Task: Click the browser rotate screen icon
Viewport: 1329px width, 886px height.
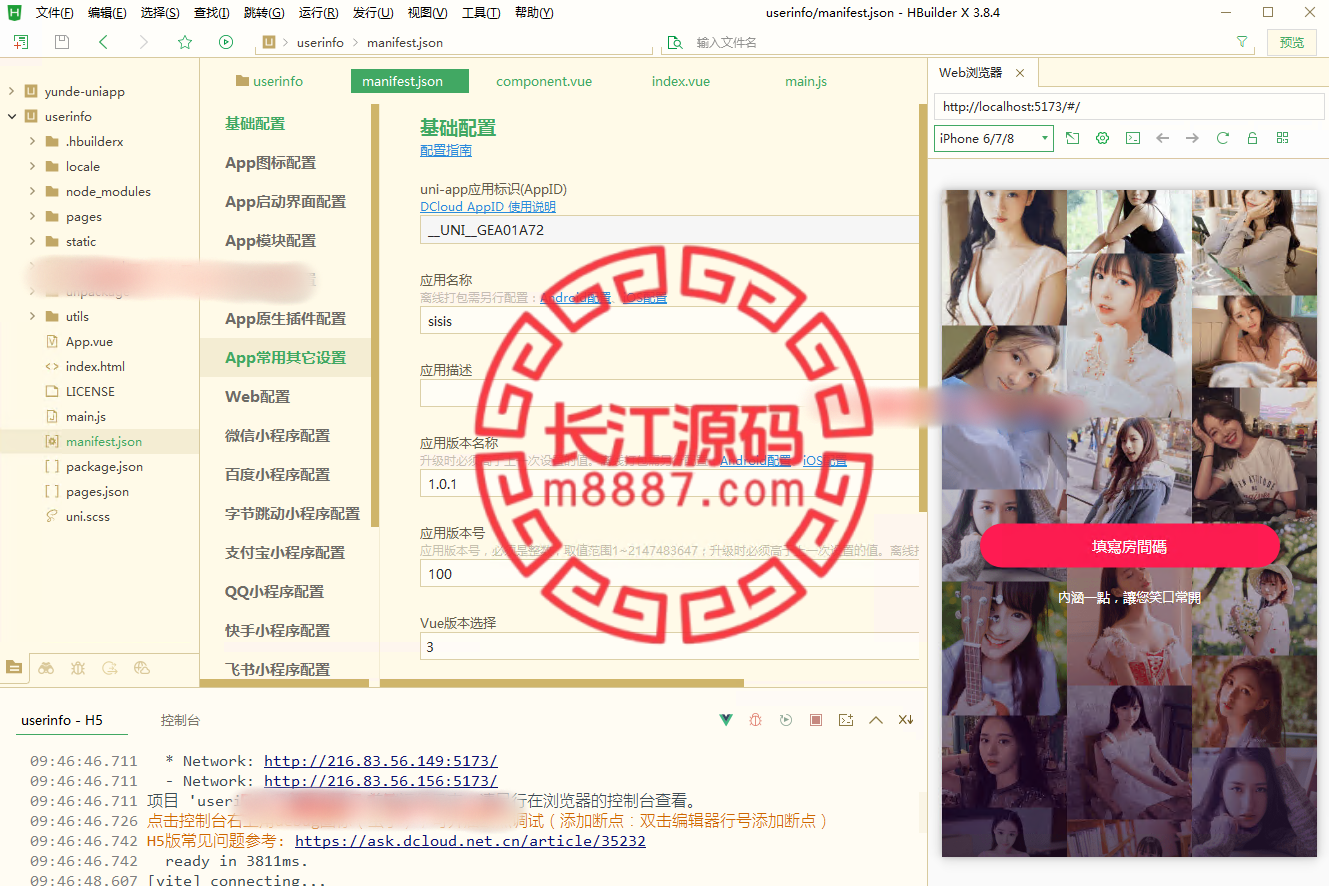Action: point(1072,138)
